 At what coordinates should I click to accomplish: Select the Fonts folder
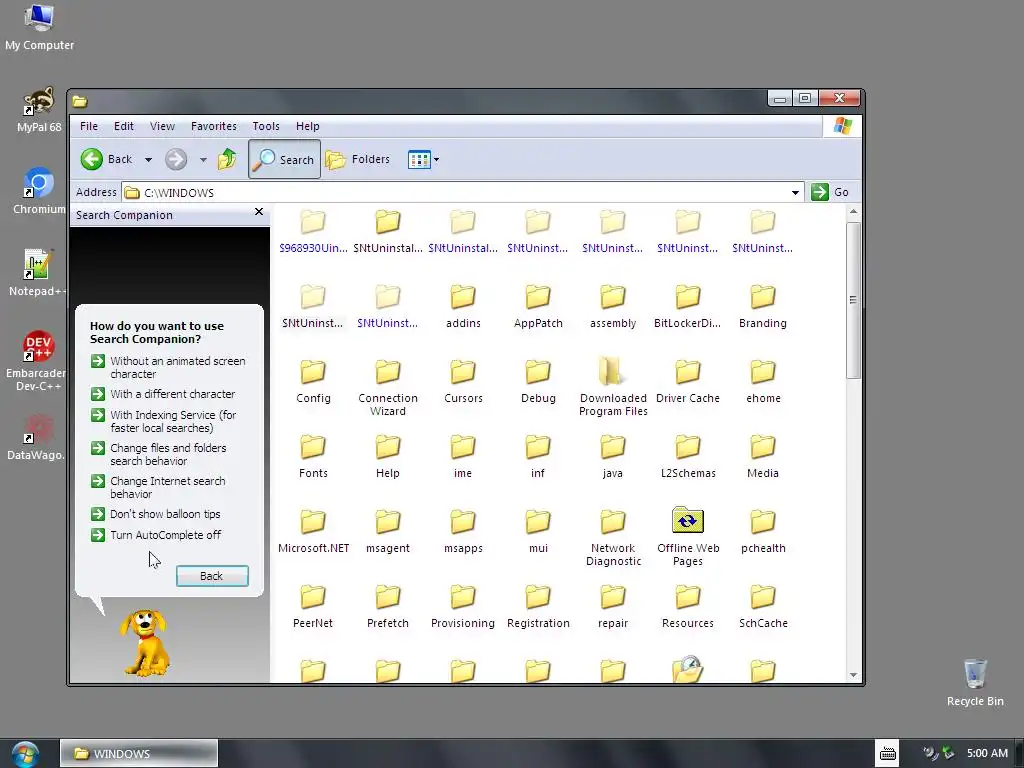coord(313,457)
